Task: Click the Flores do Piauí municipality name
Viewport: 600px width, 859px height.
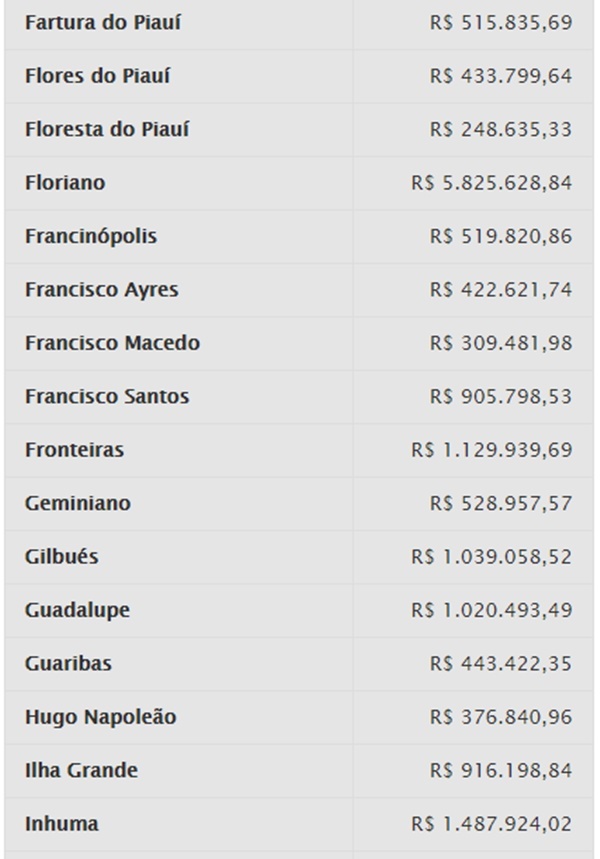Action: pos(97,76)
